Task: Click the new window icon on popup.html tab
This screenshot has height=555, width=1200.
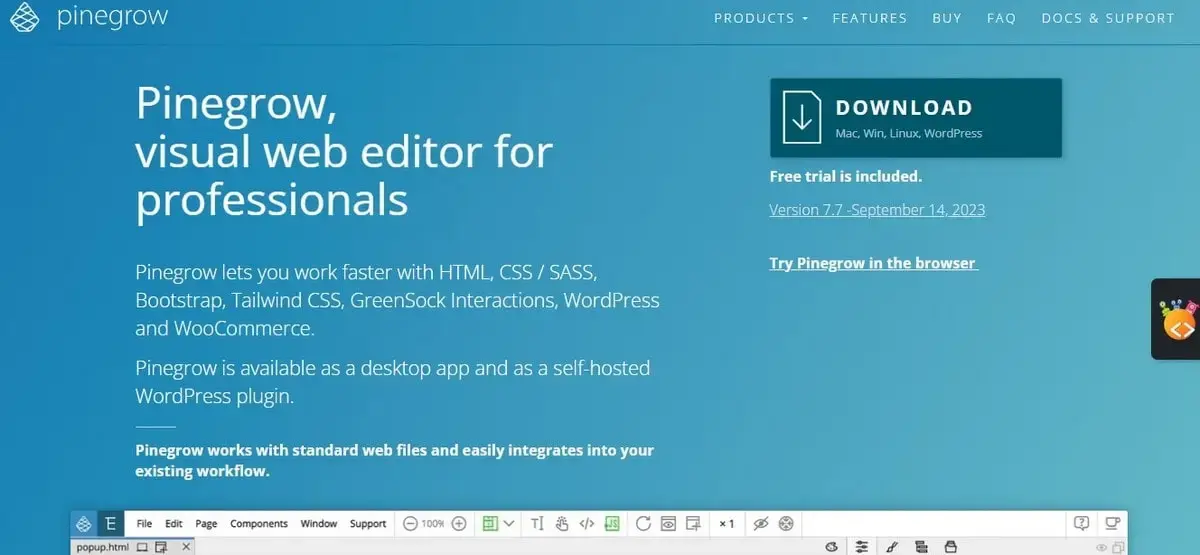Action: coord(161,548)
